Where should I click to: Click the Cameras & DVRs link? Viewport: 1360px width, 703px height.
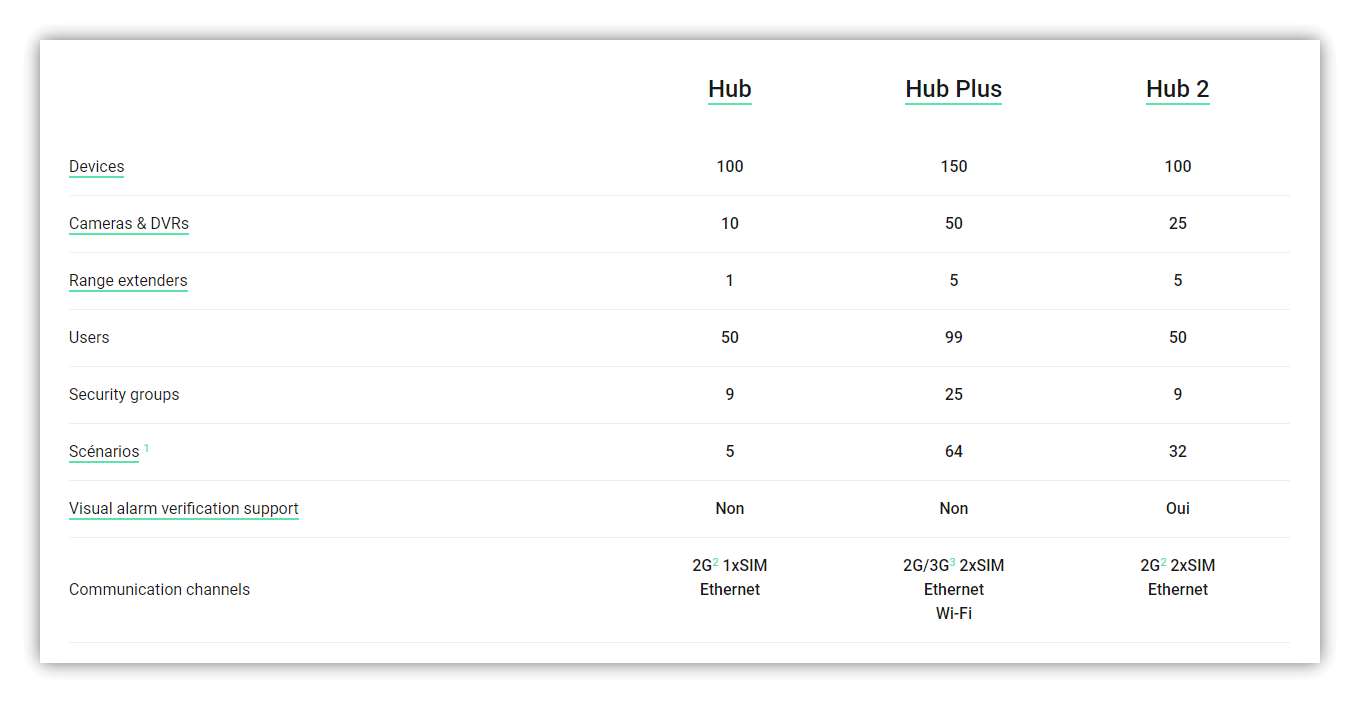pyautogui.click(x=129, y=224)
